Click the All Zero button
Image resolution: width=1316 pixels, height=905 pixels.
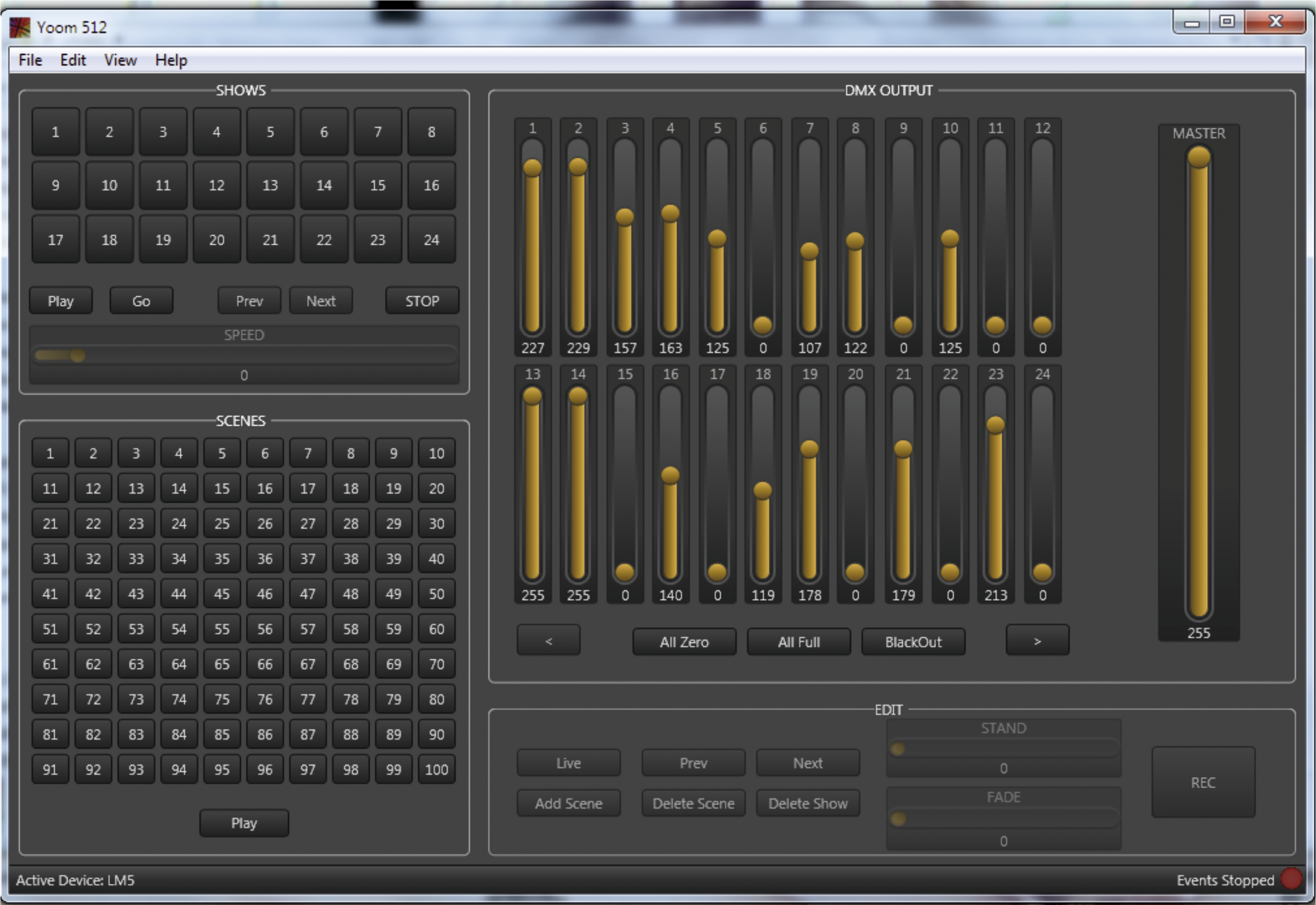coord(684,642)
